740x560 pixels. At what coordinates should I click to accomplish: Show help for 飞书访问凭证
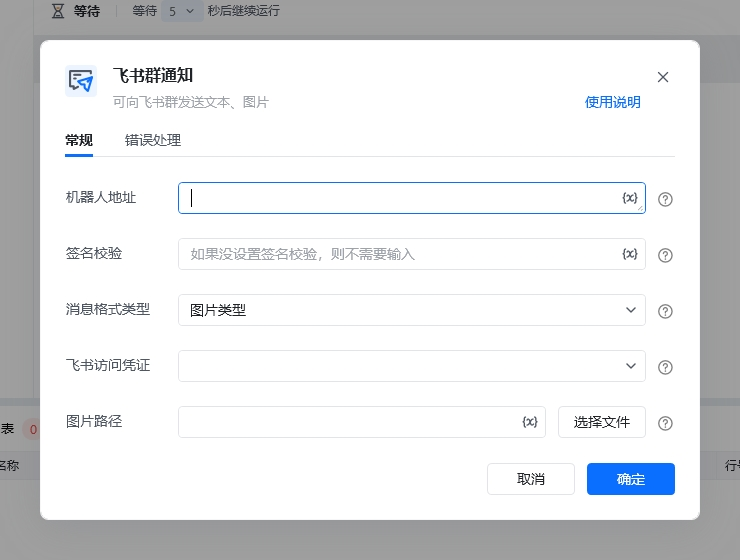[665, 367]
